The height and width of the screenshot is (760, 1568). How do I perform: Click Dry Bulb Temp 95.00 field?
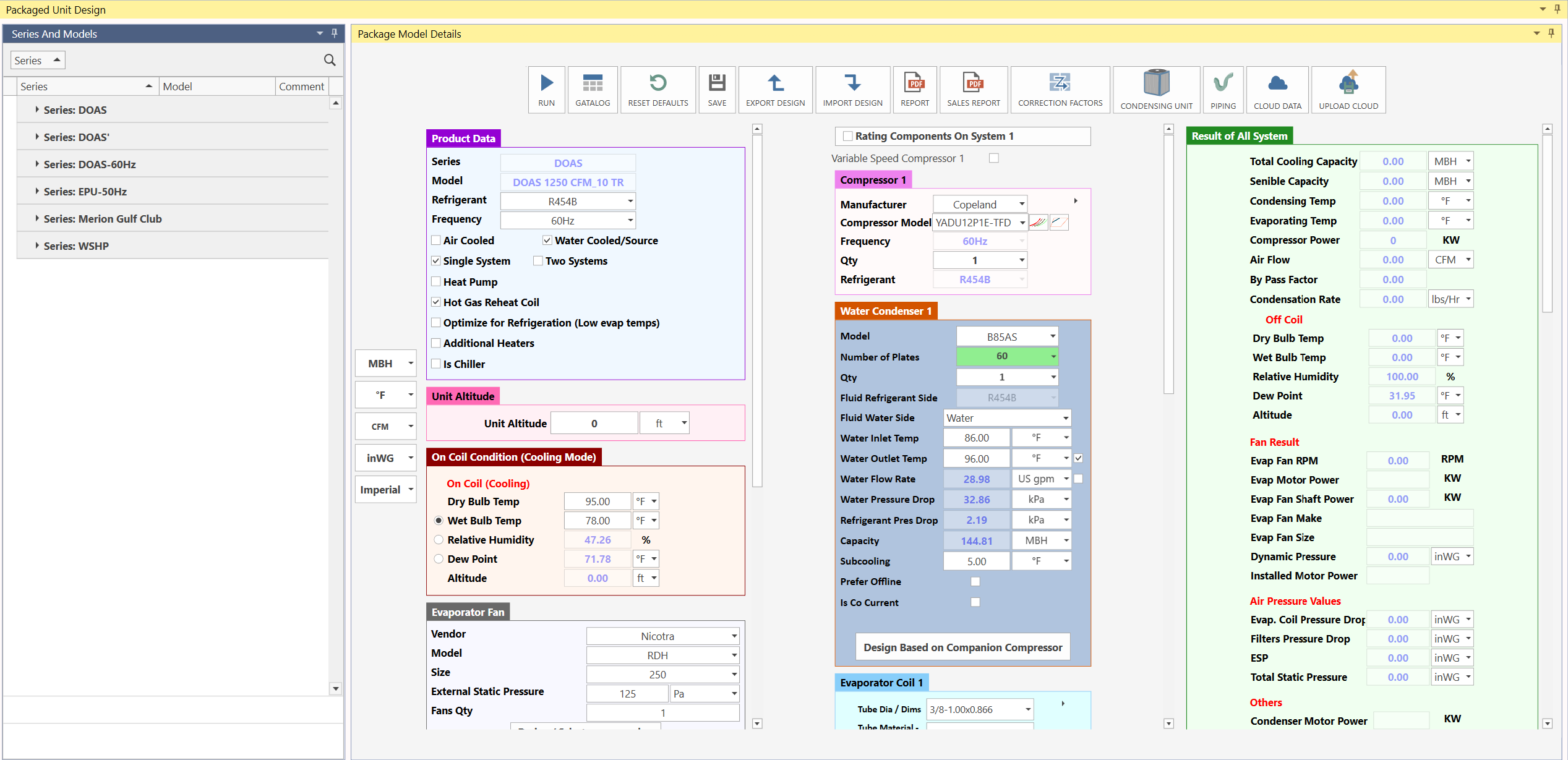pyautogui.click(x=598, y=502)
